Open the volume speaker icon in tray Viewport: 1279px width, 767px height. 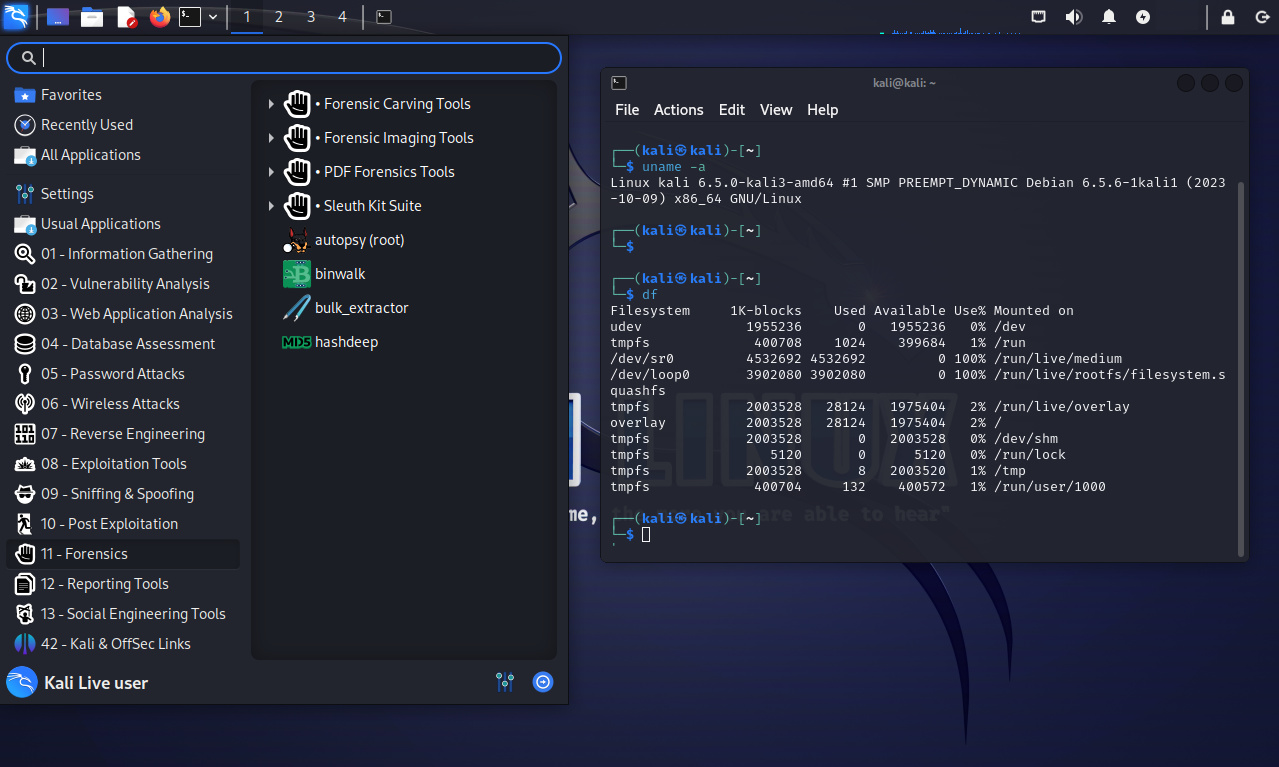coord(1074,17)
